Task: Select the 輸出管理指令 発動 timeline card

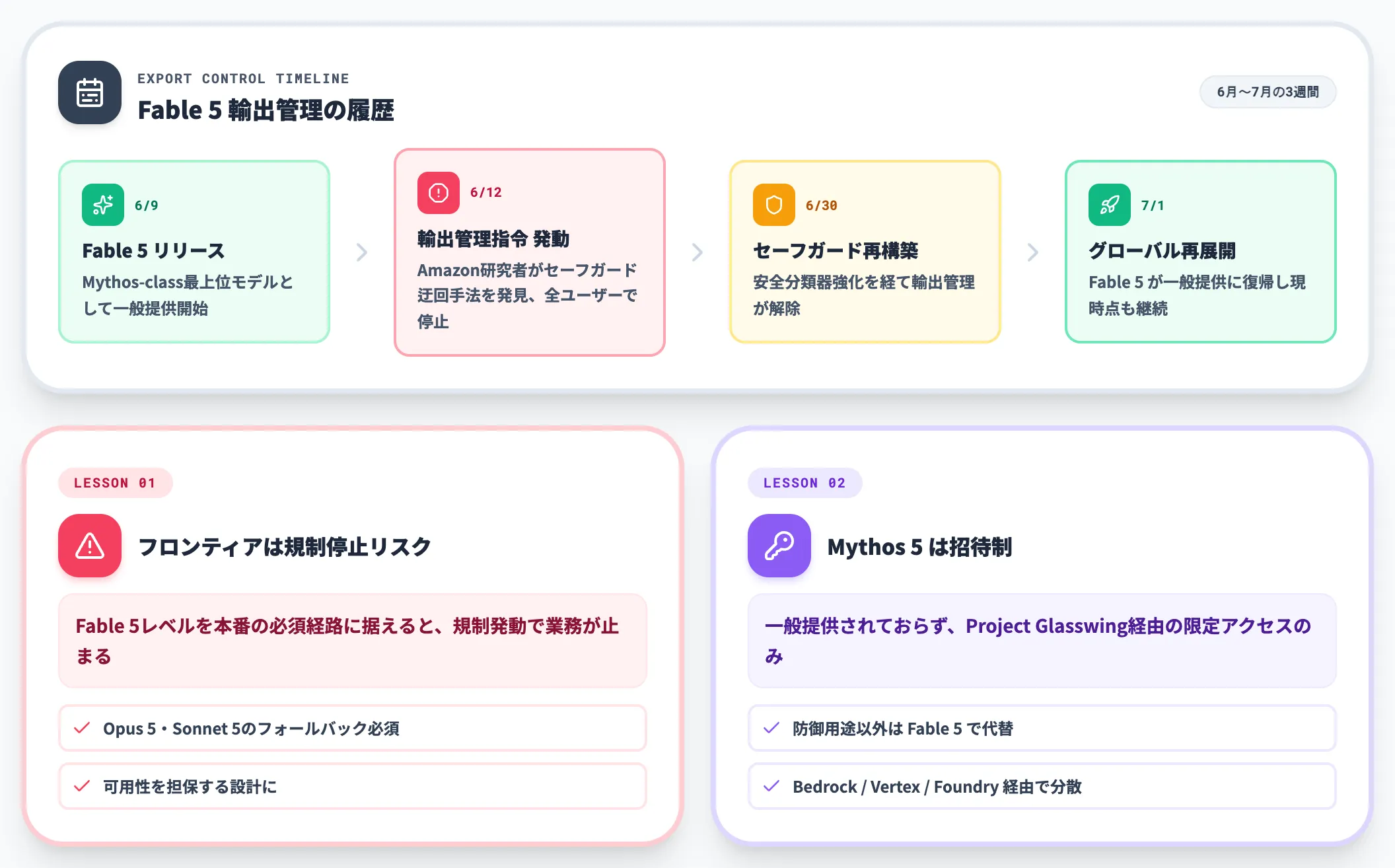Action: click(530, 252)
